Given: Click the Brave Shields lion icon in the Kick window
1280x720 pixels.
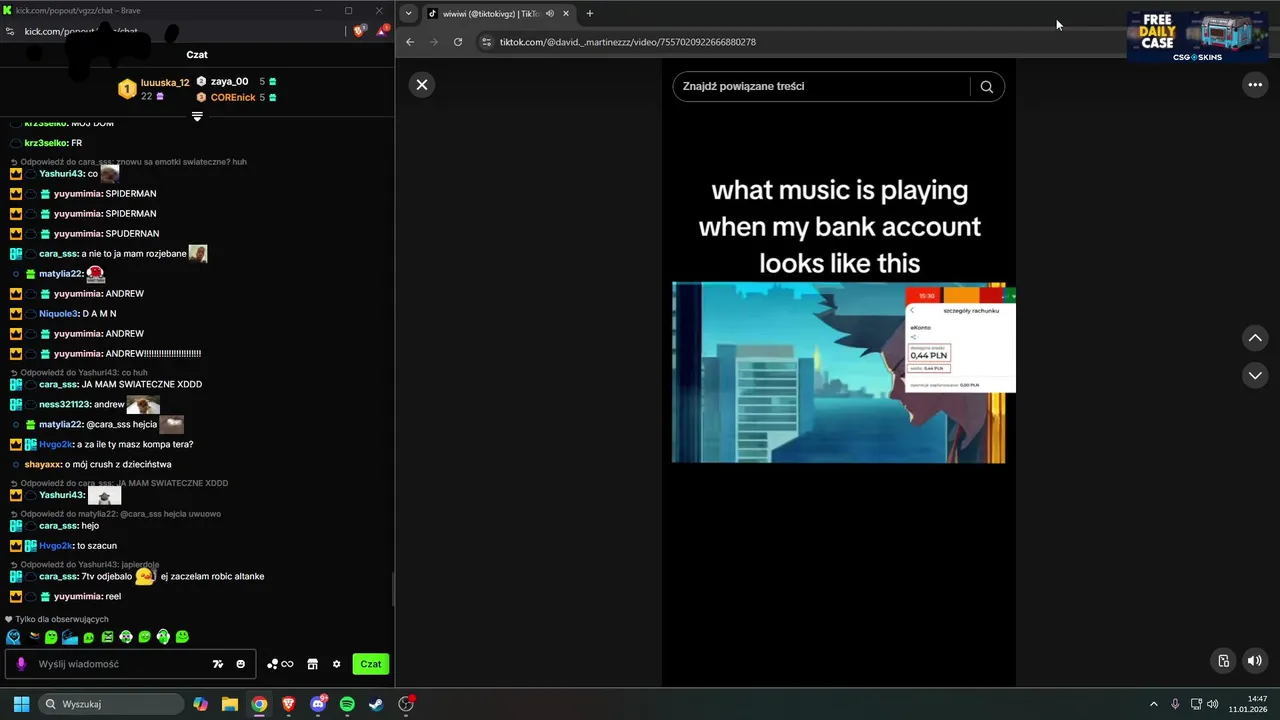Looking at the screenshot, I should [x=361, y=31].
